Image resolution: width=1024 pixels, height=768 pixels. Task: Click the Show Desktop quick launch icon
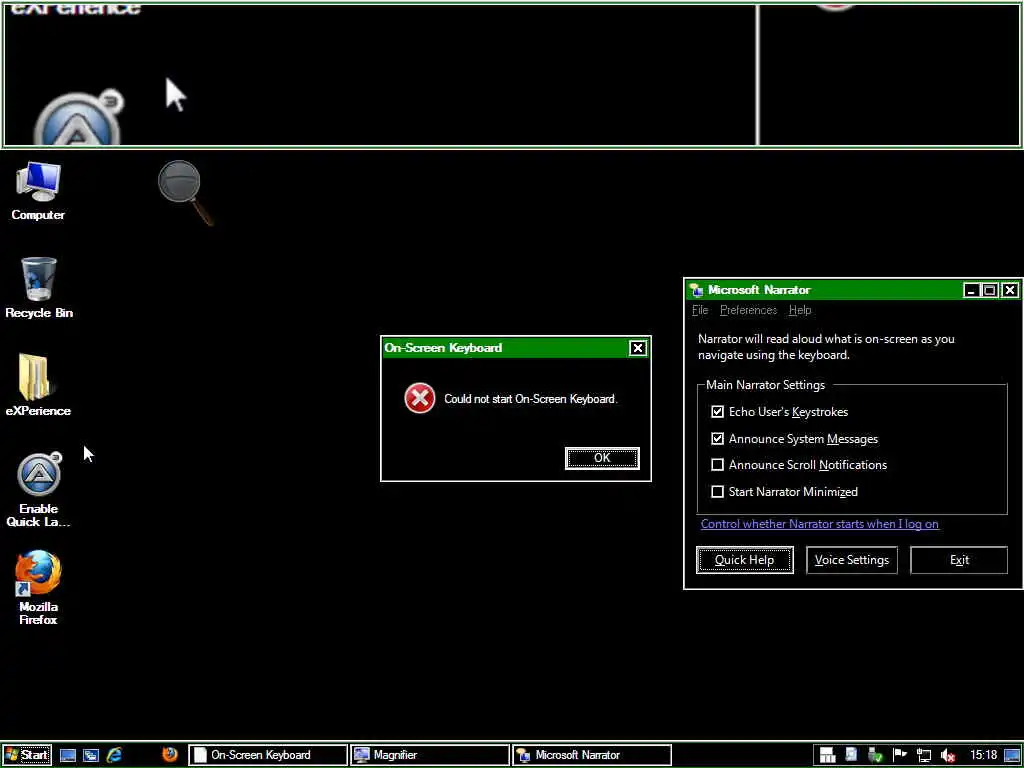tap(68, 756)
